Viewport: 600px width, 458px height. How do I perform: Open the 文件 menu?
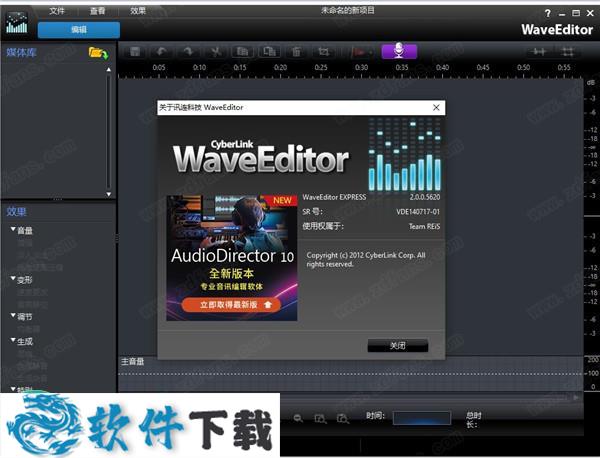[x=57, y=11]
